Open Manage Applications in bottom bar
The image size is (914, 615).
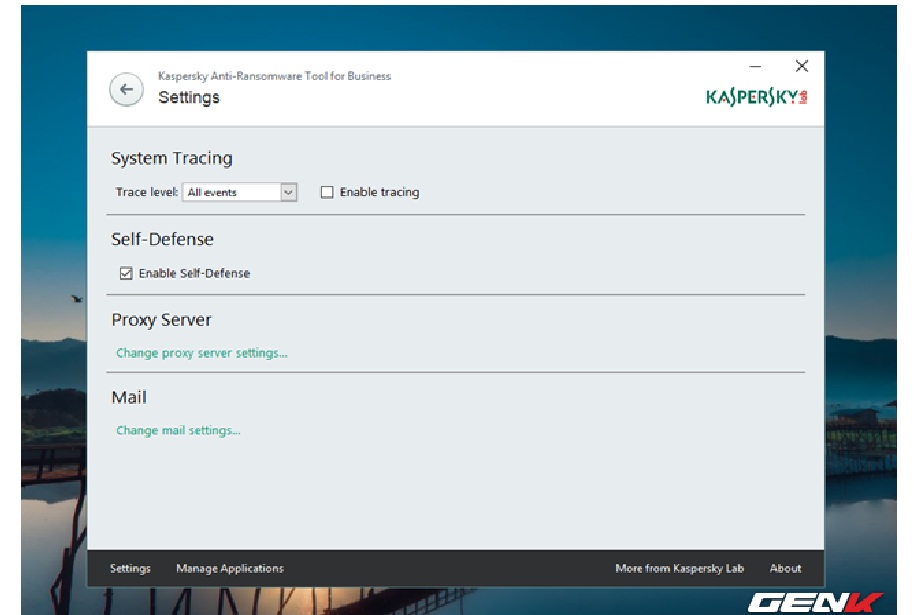pos(230,568)
